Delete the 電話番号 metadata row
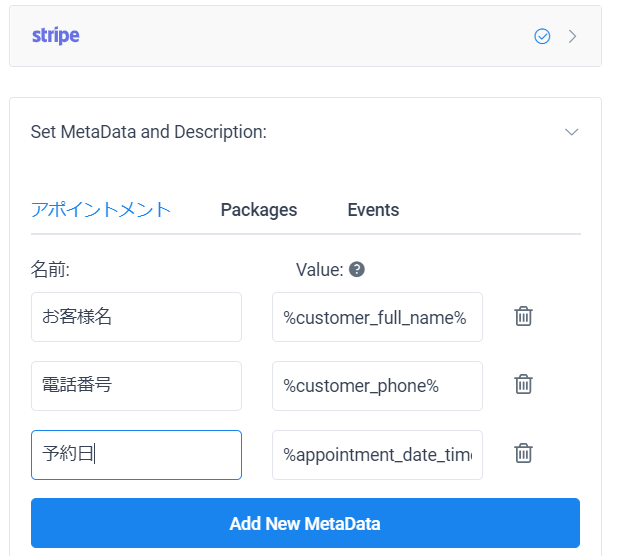This screenshot has height=556, width=632. click(x=523, y=385)
